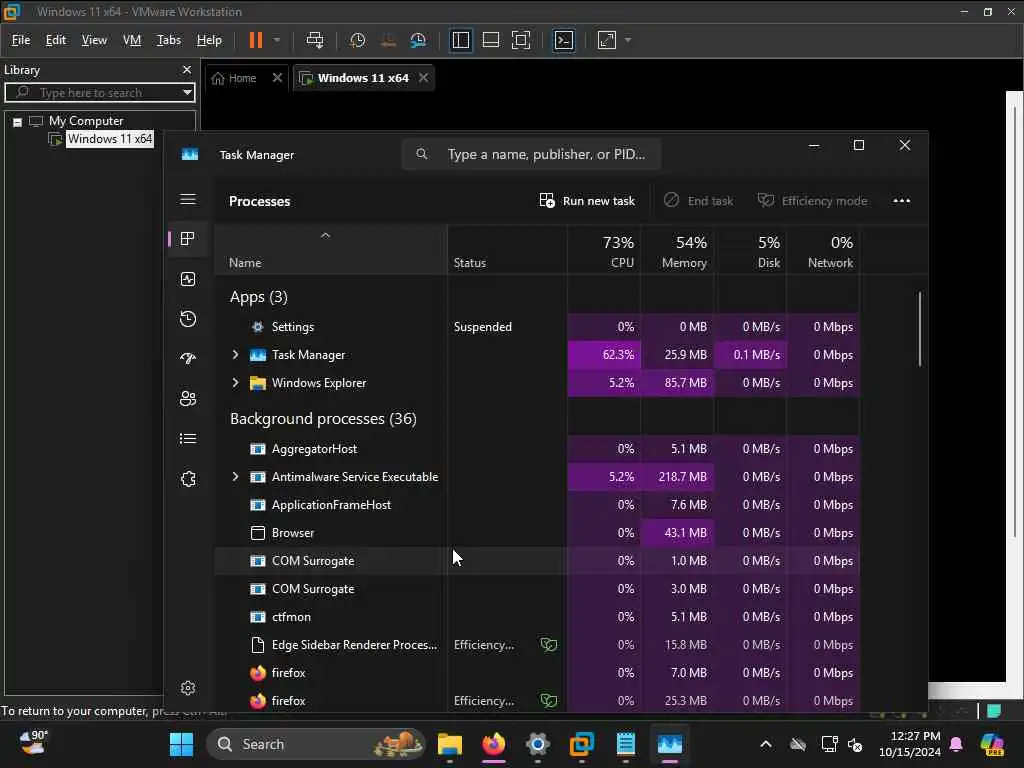Click Send Ctrl+Alt+Del toolbar icon

coord(315,40)
